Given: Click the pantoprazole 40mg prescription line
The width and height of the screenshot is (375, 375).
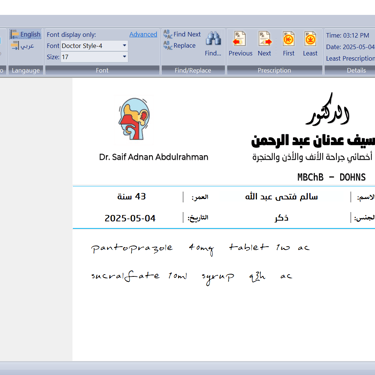Looking at the screenshot, I should point(200,248).
